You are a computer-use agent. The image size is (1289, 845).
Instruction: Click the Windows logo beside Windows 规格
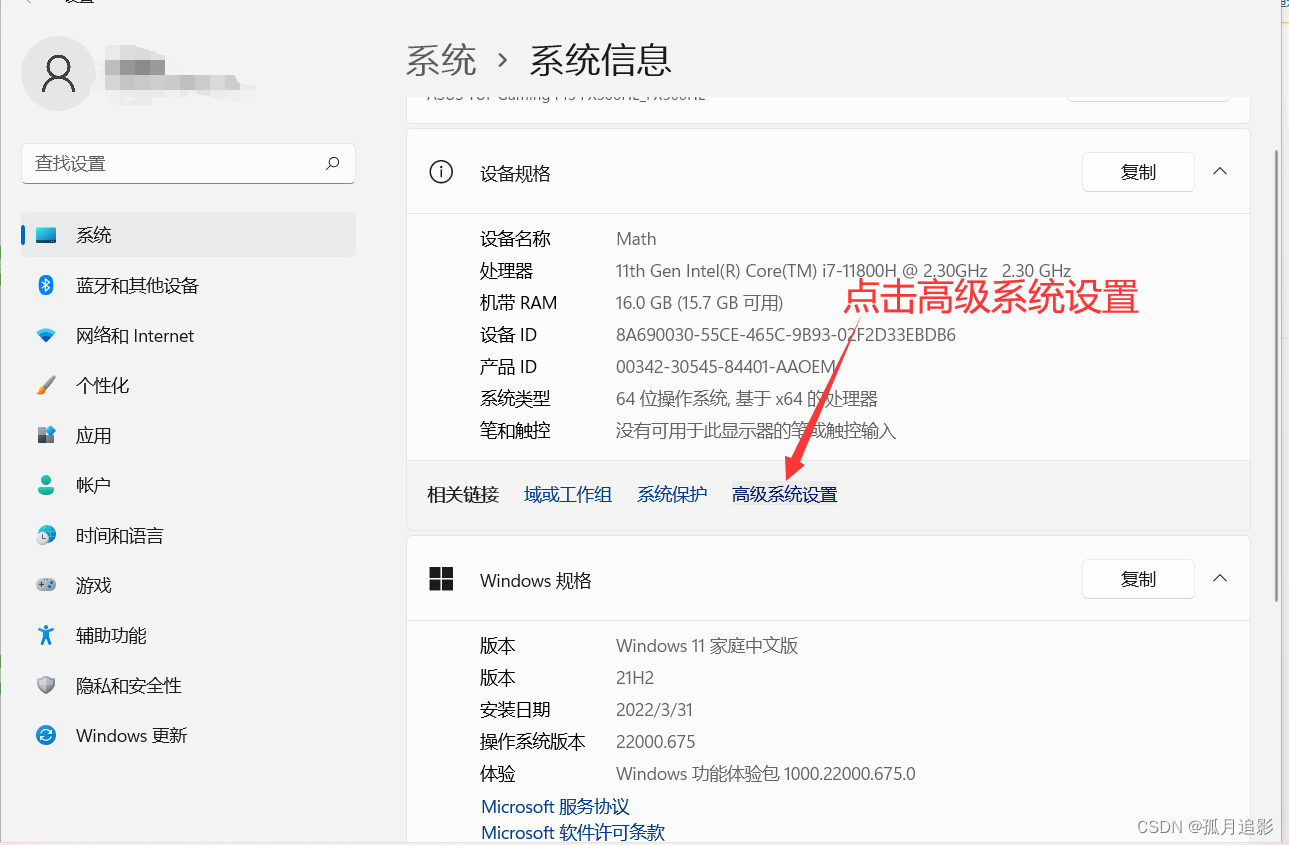(x=441, y=579)
